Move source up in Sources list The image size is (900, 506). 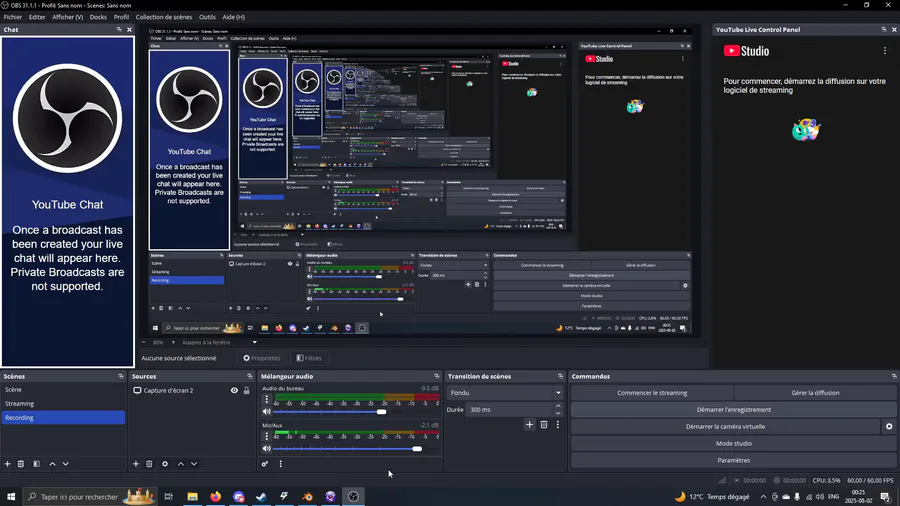point(181,464)
